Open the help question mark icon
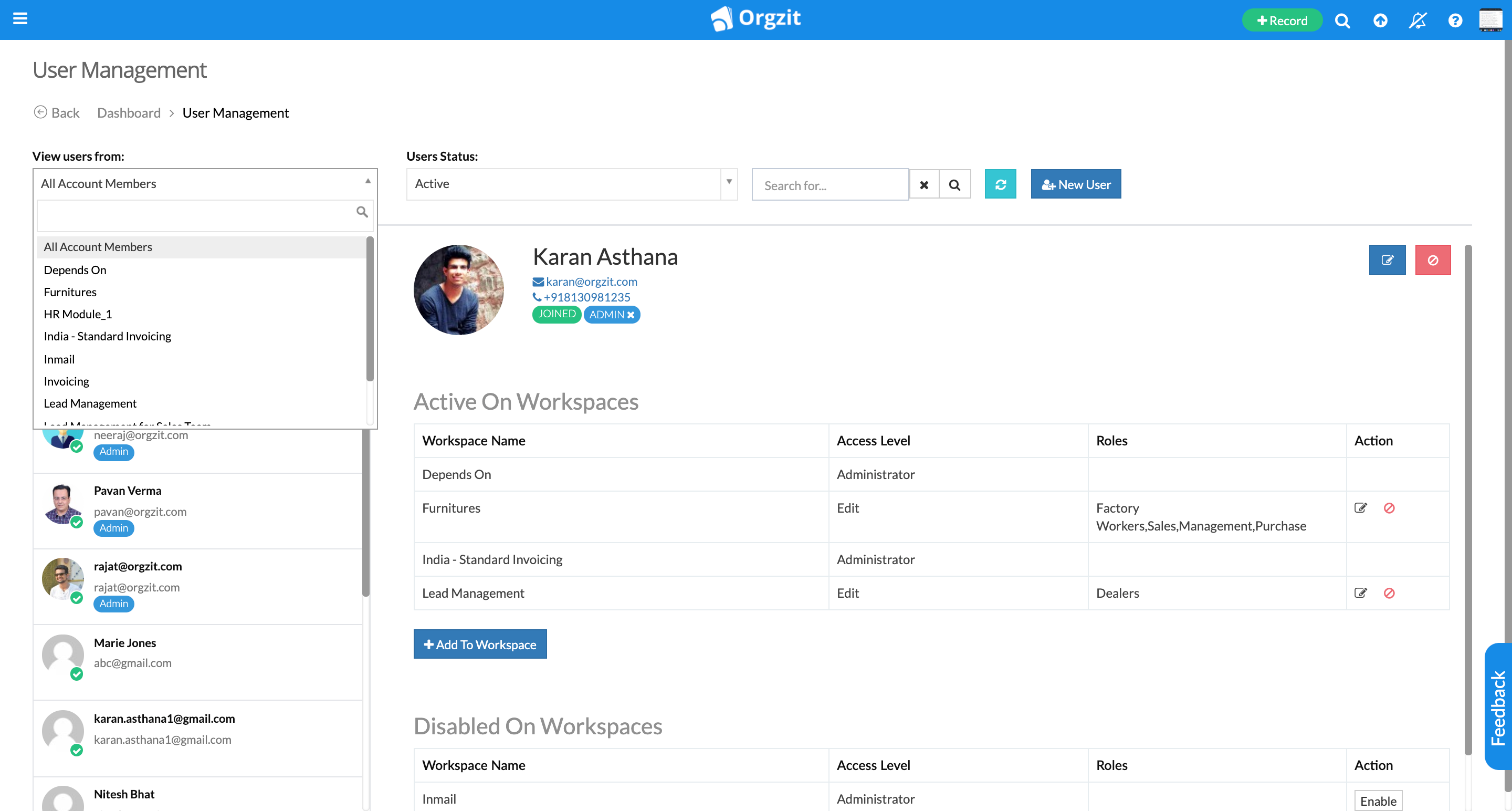 tap(1455, 20)
